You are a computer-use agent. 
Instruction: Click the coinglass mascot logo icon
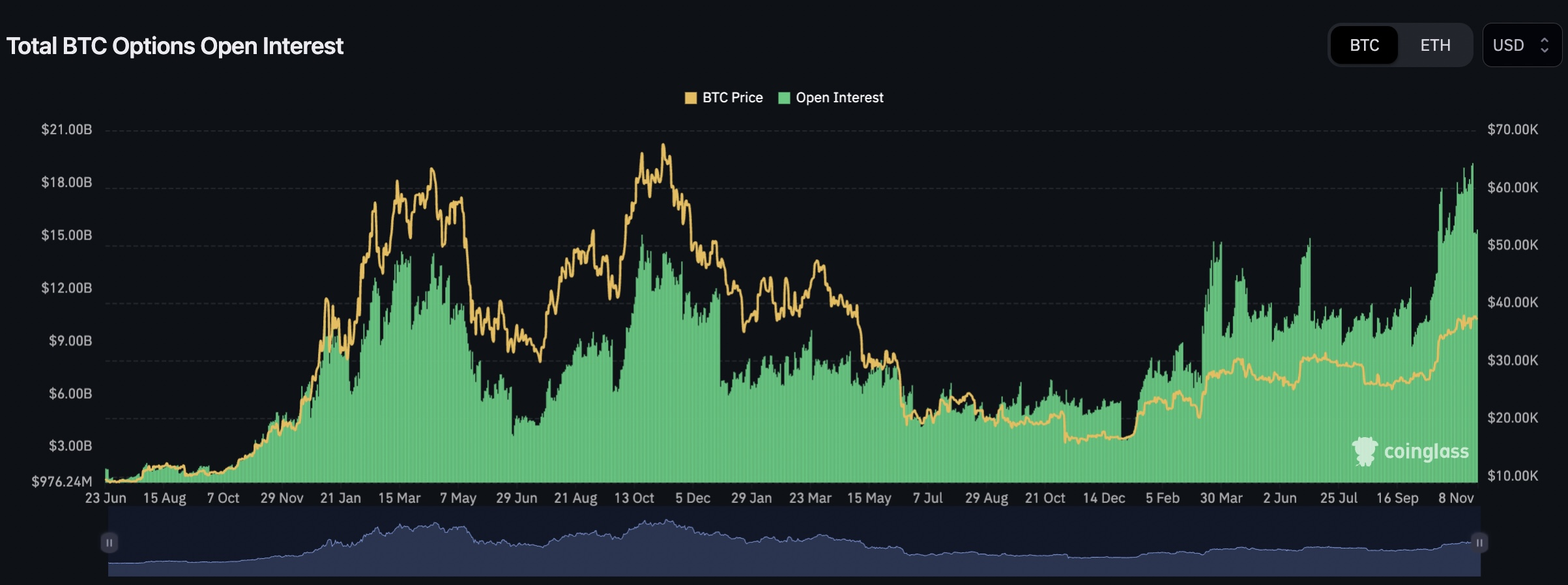click(x=1364, y=451)
